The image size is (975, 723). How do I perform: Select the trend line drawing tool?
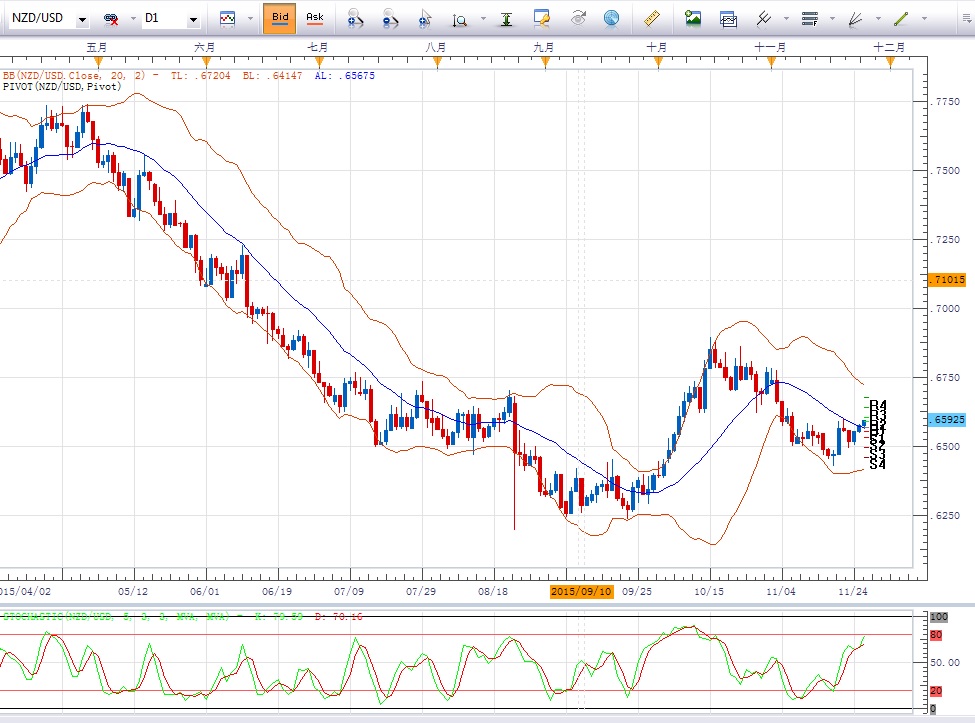tap(900, 17)
